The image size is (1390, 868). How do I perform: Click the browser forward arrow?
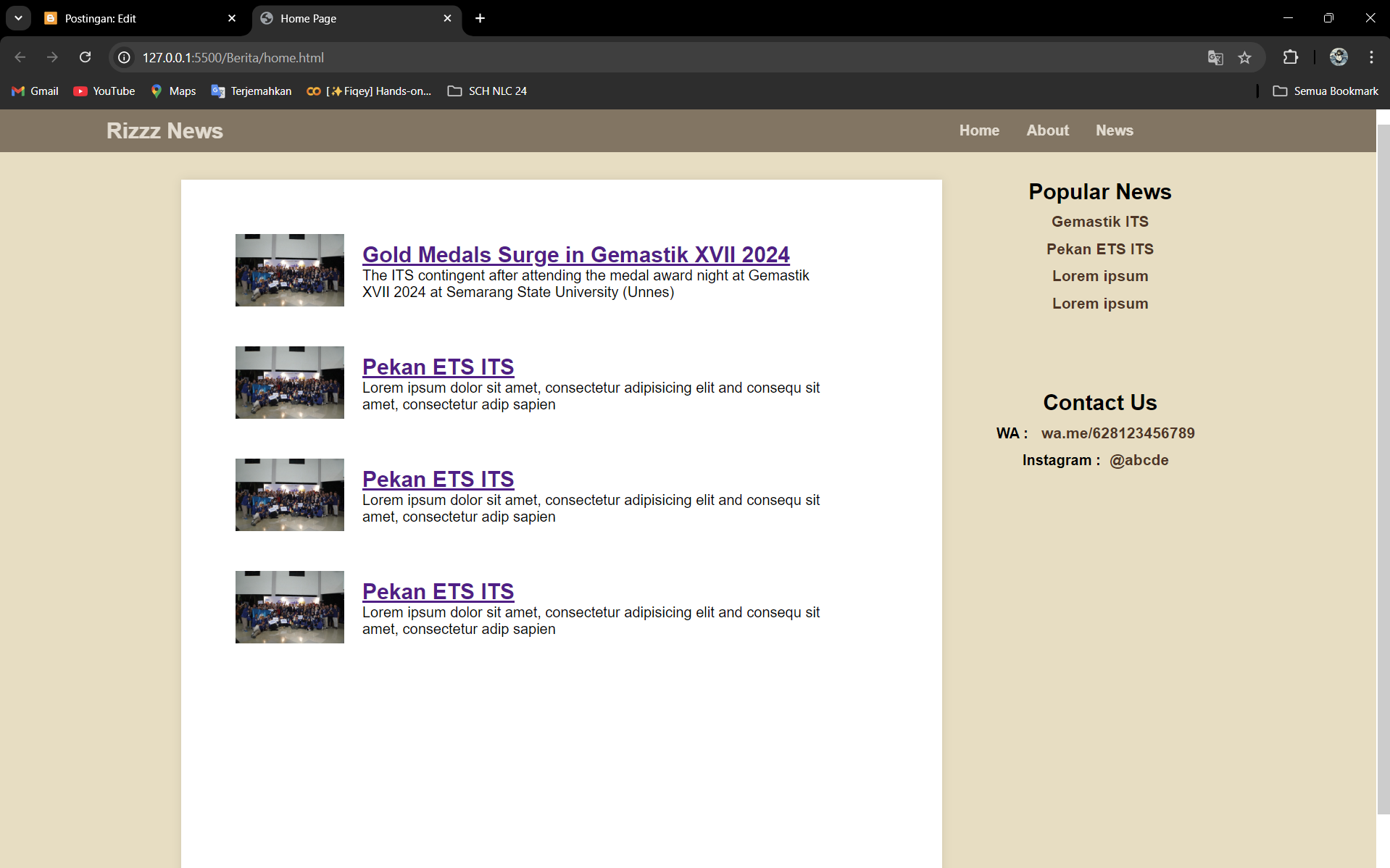[x=52, y=57]
